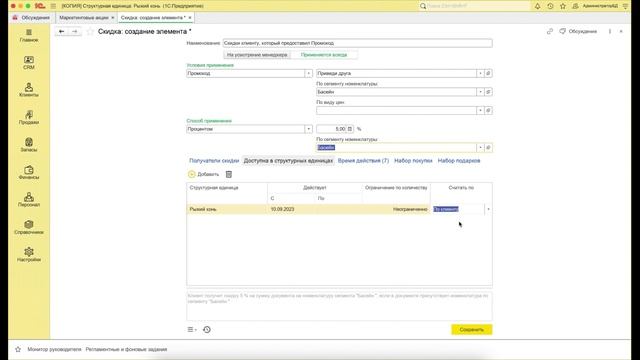This screenshot has width=640, height=360.
Task: Open calculator for the percent field
Action: tap(350, 129)
